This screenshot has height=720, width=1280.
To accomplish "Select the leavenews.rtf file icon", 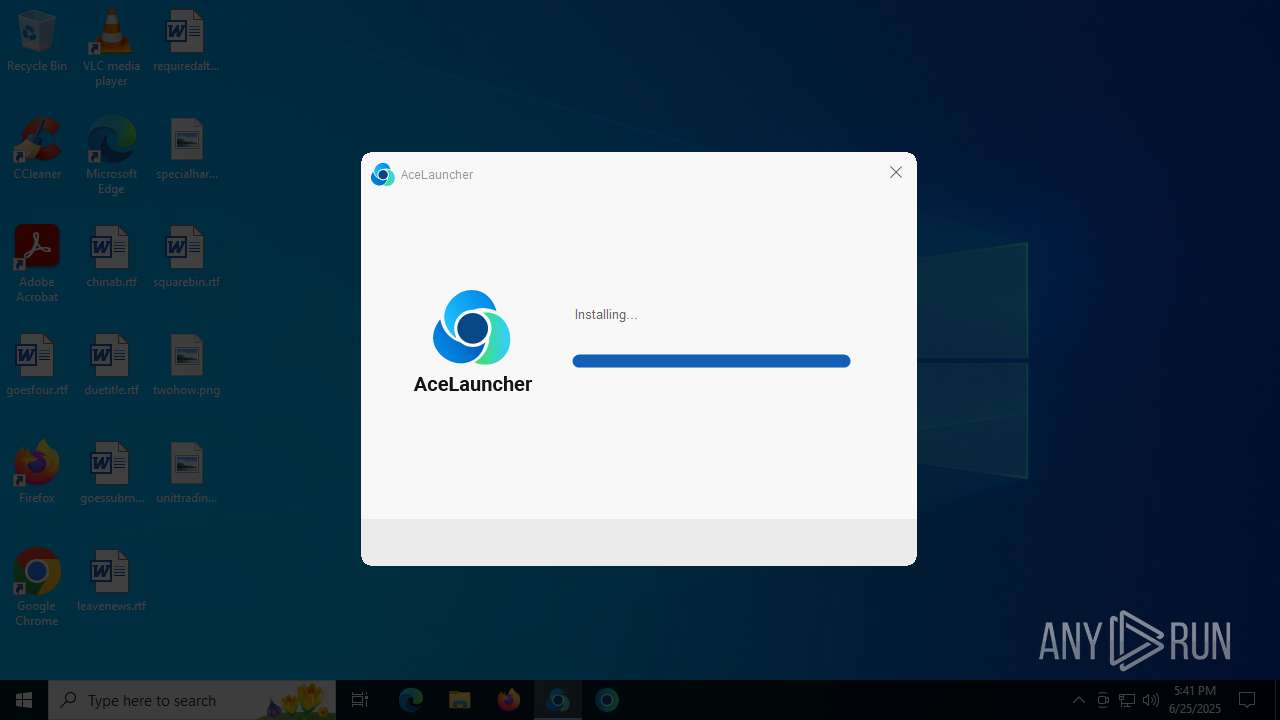I will [111, 582].
